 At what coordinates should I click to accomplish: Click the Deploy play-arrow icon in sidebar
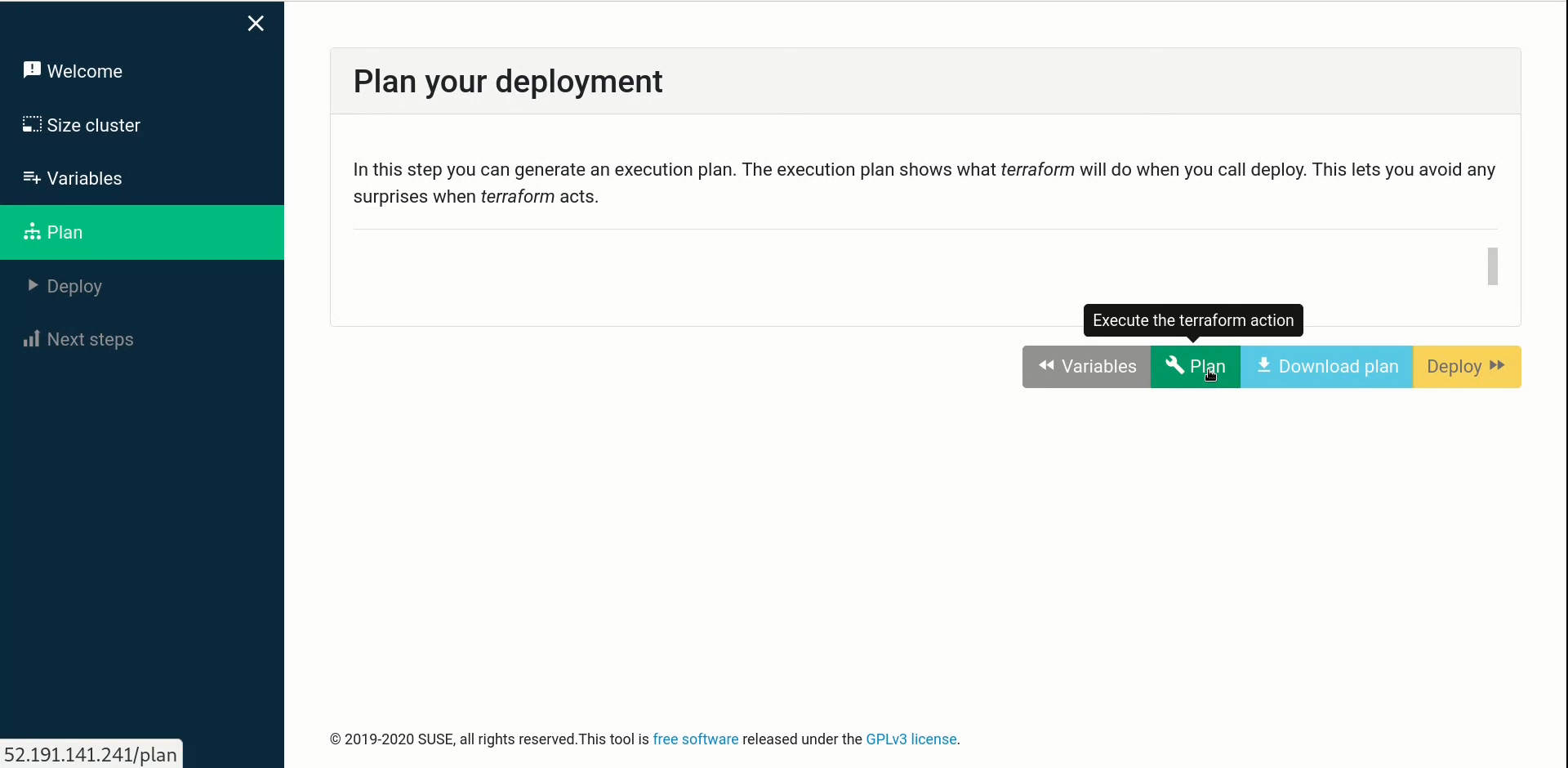(x=33, y=285)
